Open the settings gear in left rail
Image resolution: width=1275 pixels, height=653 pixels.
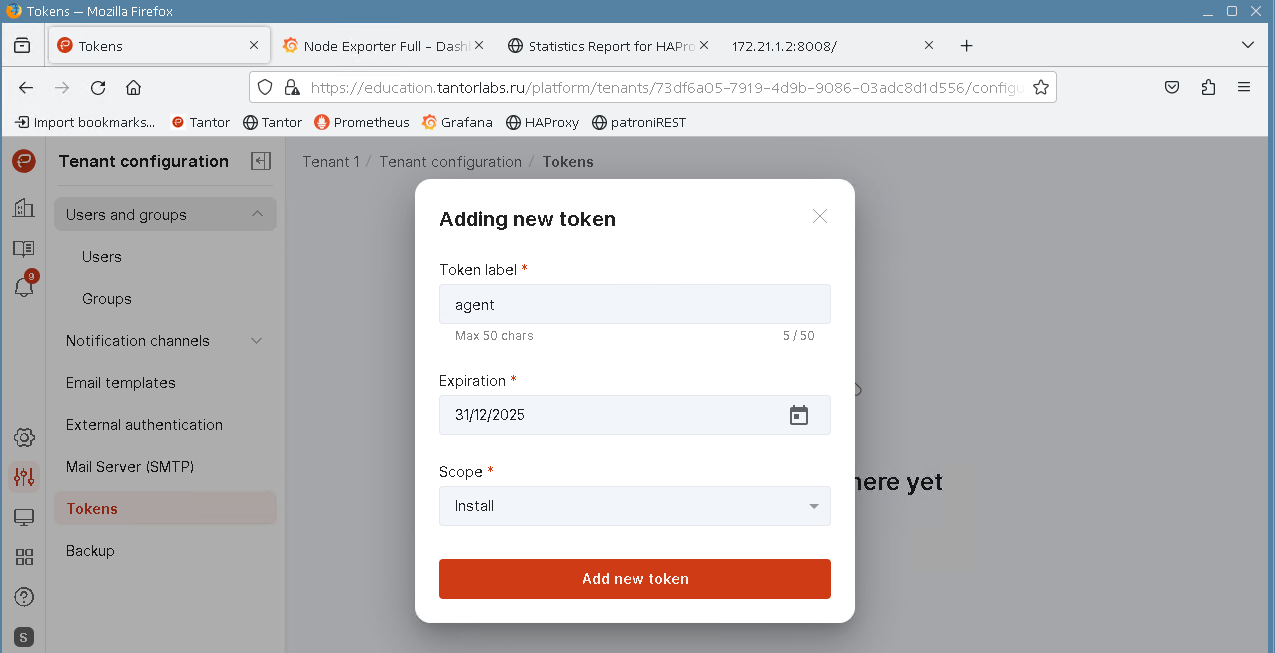[24, 437]
